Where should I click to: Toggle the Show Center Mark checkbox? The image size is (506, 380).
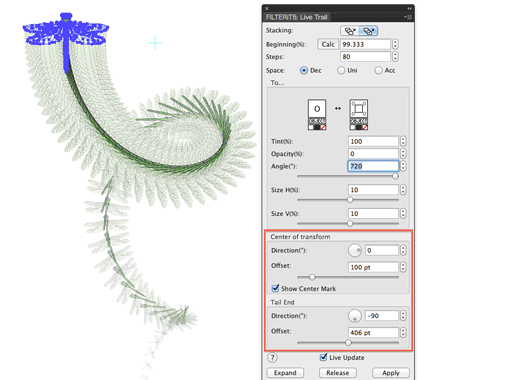pos(275,288)
